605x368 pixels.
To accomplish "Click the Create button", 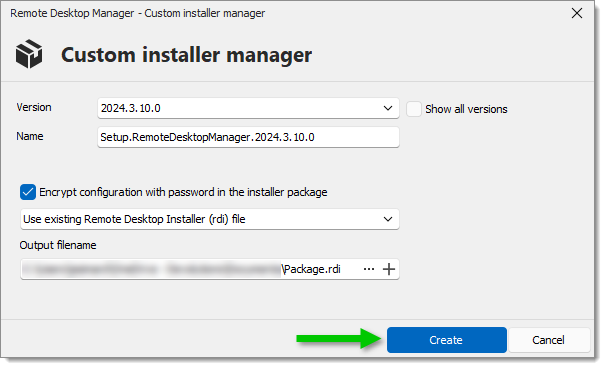I will [446, 340].
